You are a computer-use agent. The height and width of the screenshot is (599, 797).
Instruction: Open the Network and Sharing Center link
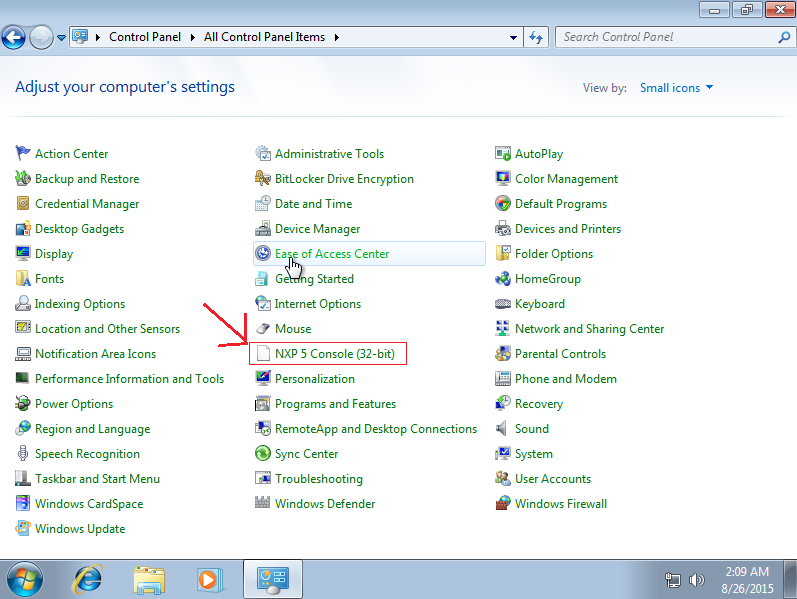click(x=590, y=329)
